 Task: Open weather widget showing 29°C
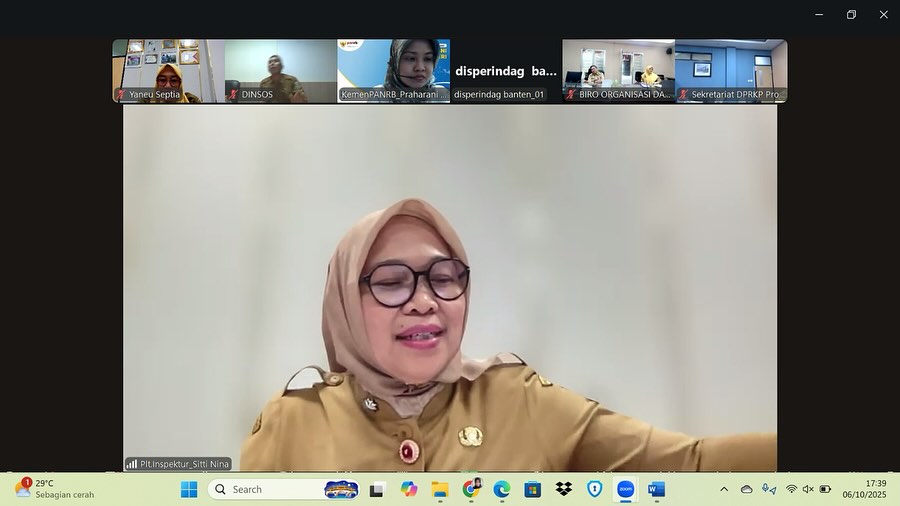45,489
